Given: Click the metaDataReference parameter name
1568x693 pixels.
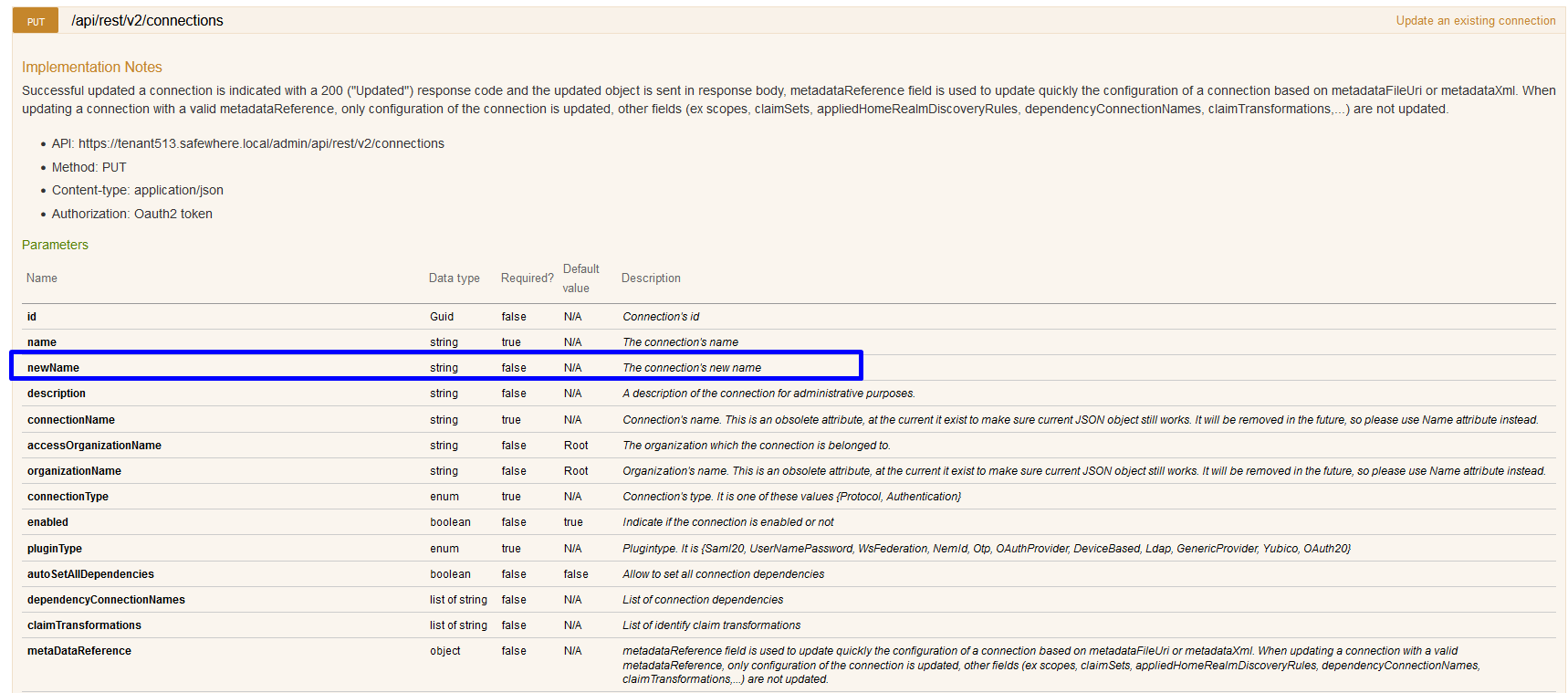Looking at the screenshot, I should (79, 651).
